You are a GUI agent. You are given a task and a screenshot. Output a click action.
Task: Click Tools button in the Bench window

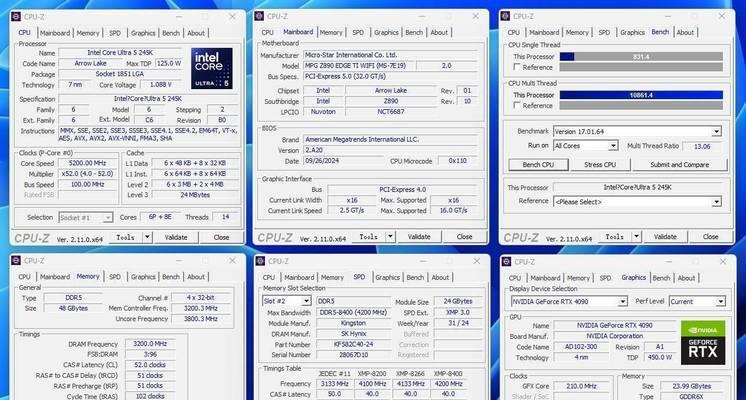tap(614, 236)
